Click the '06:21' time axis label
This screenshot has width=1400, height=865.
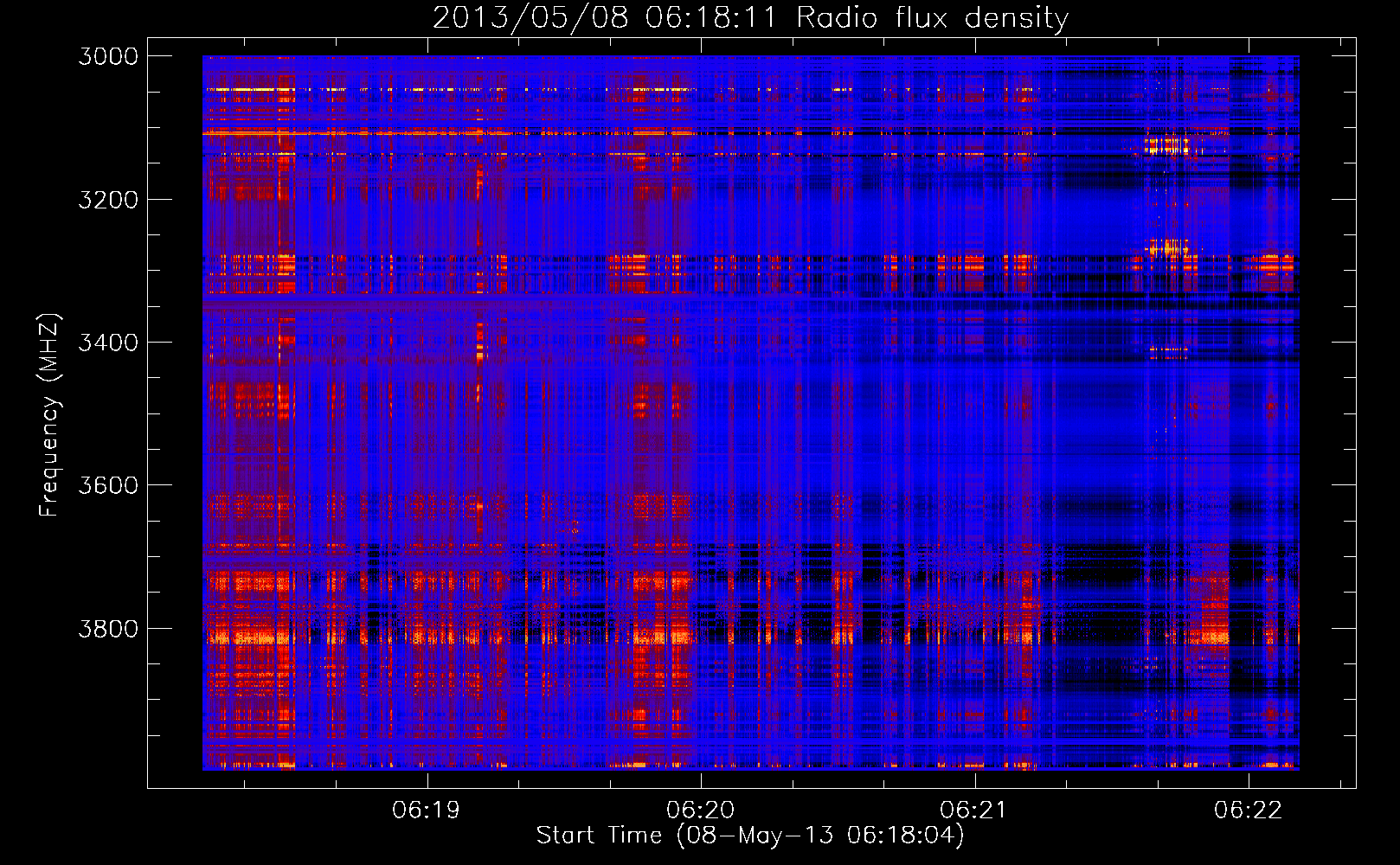(x=974, y=810)
